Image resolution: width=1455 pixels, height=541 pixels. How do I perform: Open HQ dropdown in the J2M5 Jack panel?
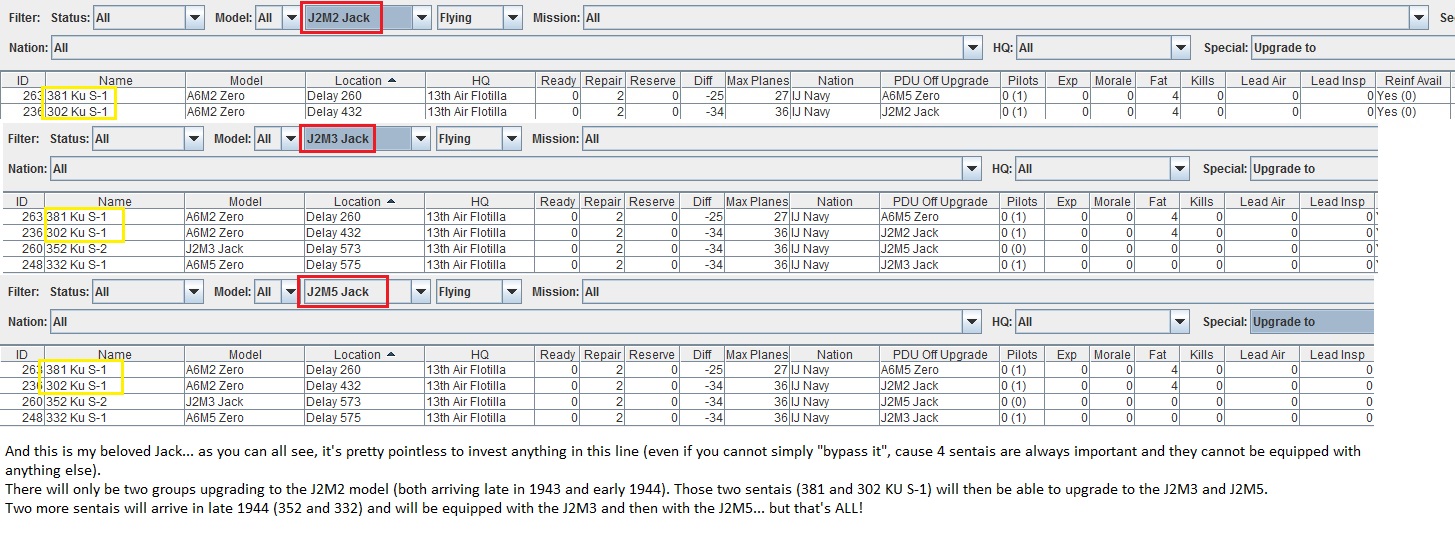(1104, 322)
